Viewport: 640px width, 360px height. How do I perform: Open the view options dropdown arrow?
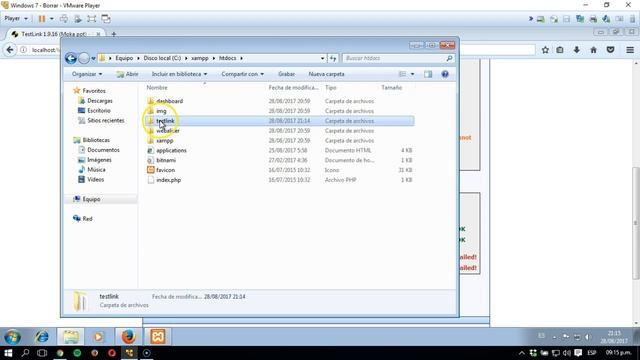coord(412,74)
